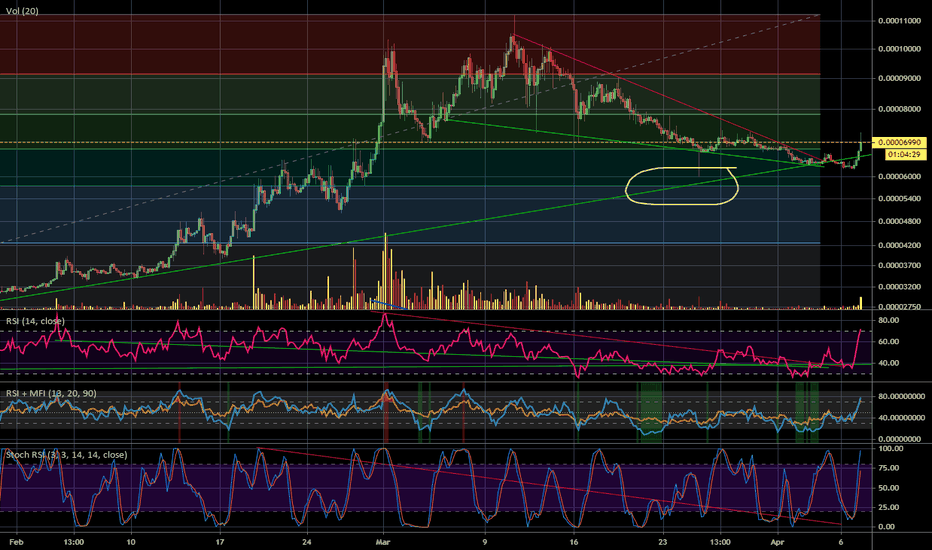Click the 60.00 level on RSI scale
The width and height of the screenshot is (932, 550).
coord(888,342)
